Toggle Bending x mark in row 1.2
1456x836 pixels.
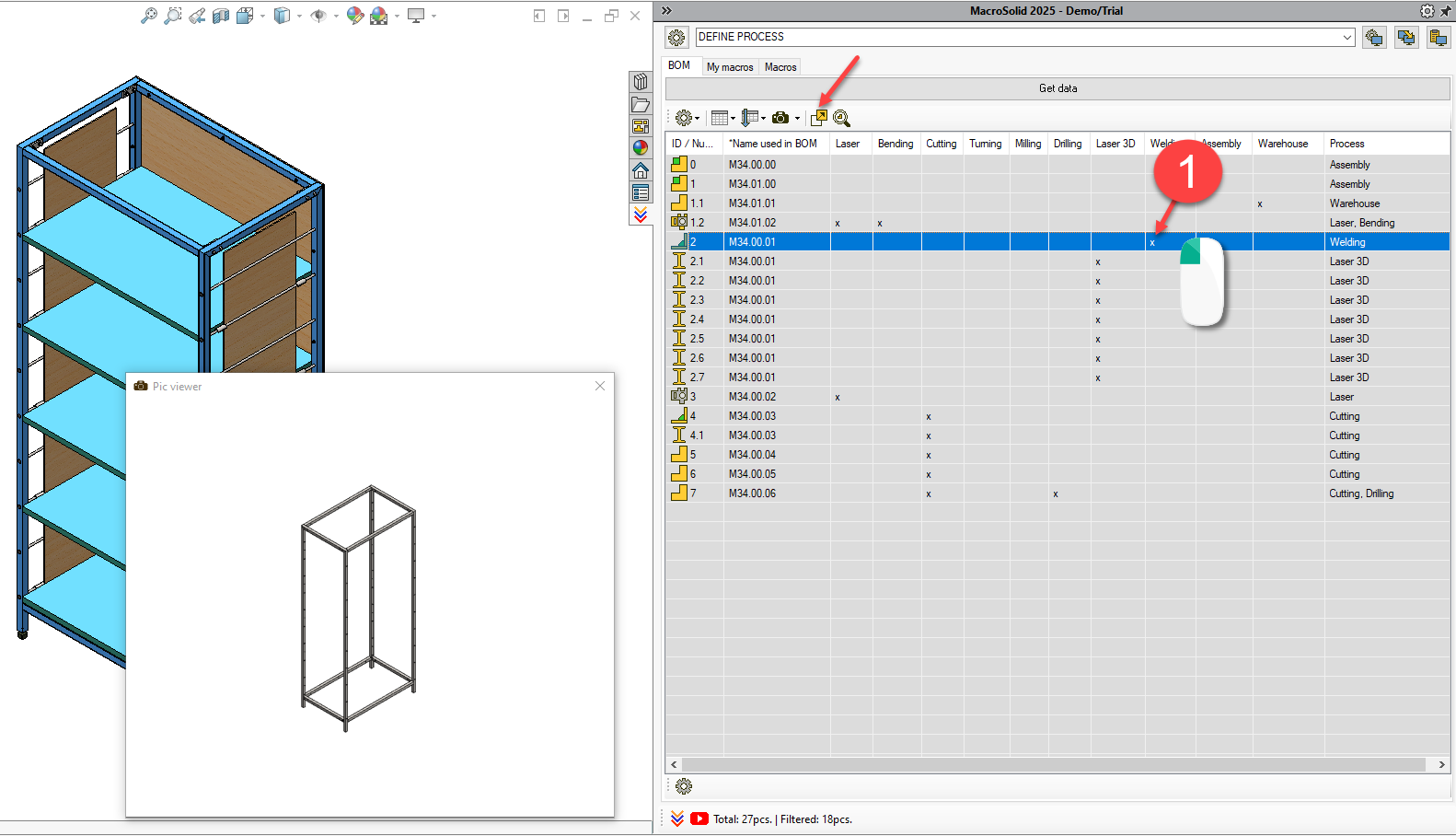[x=880, y=224]
